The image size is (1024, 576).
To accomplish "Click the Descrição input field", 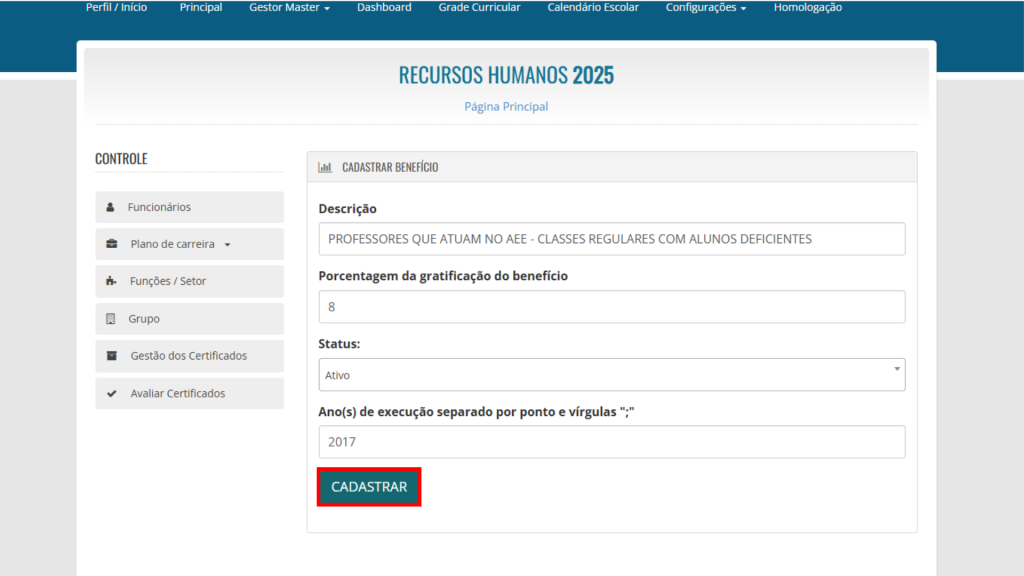I will pos(612,239).
